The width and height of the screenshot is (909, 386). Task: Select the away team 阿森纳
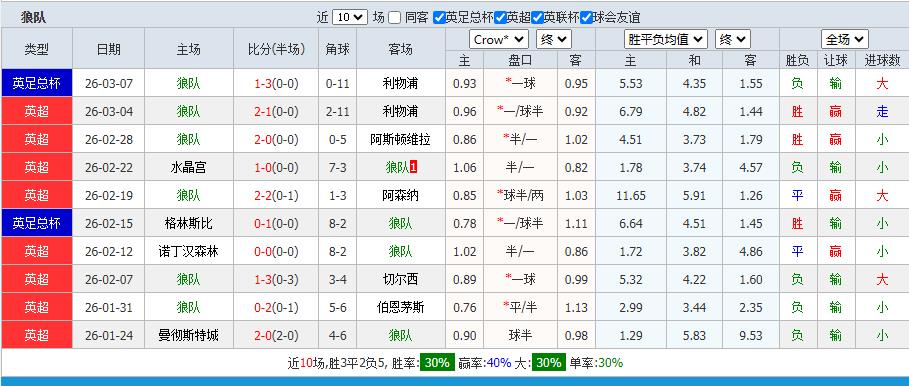(400, 195)
